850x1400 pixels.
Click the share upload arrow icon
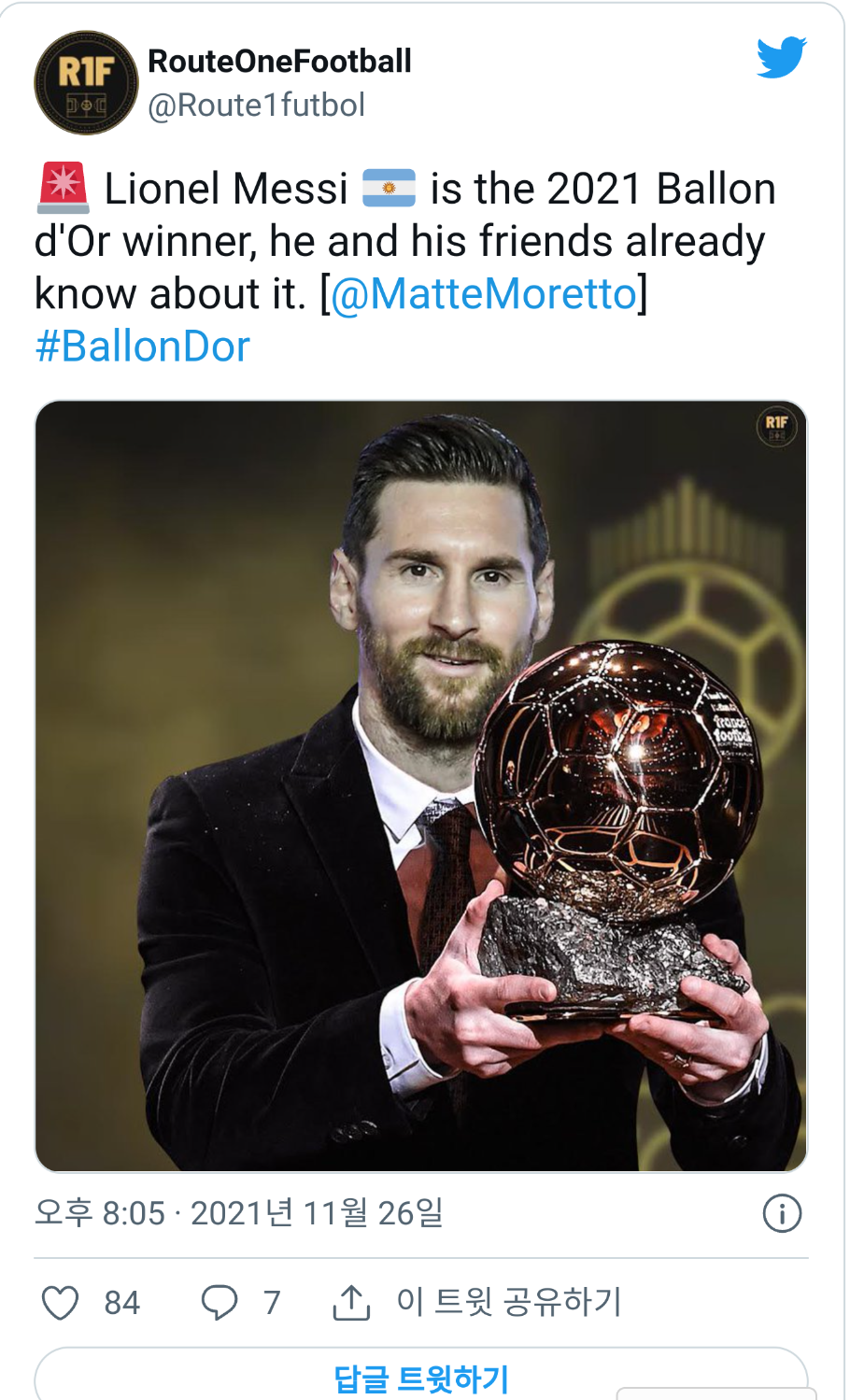pyautogui.click(x=351, y=1302)
